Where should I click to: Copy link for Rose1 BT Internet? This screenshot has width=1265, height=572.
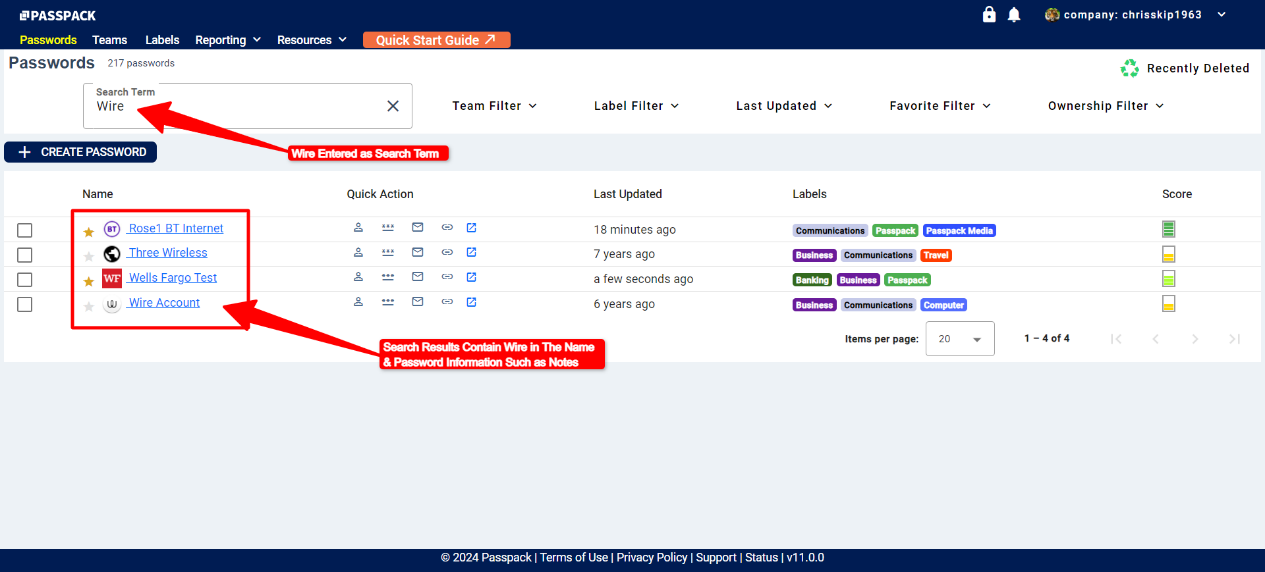pyautogui.click(x=447, y=228)
